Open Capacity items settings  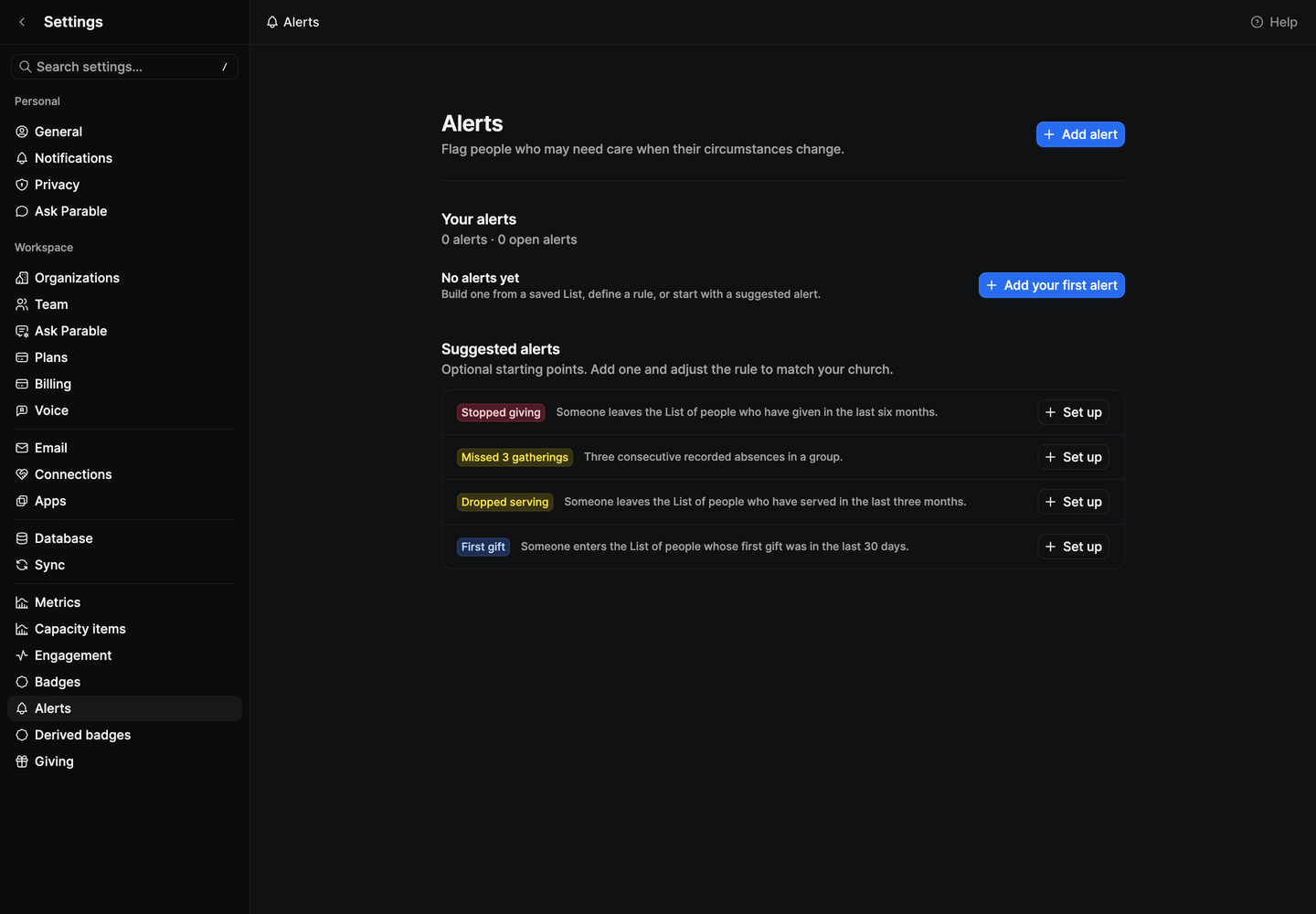[x=124, y=629]
